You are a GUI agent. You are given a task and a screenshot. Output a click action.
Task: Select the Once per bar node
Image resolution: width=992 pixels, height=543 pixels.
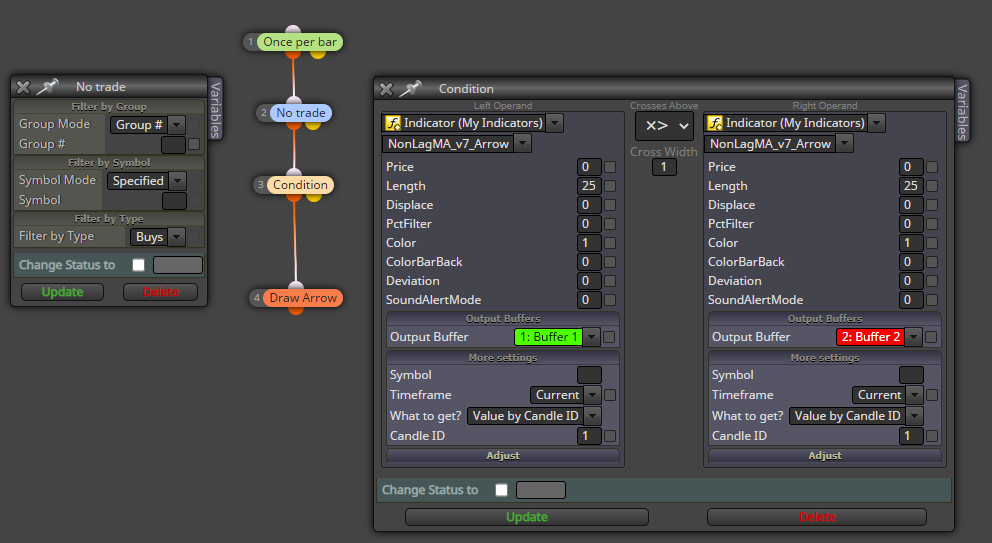[x=300, y=42]
